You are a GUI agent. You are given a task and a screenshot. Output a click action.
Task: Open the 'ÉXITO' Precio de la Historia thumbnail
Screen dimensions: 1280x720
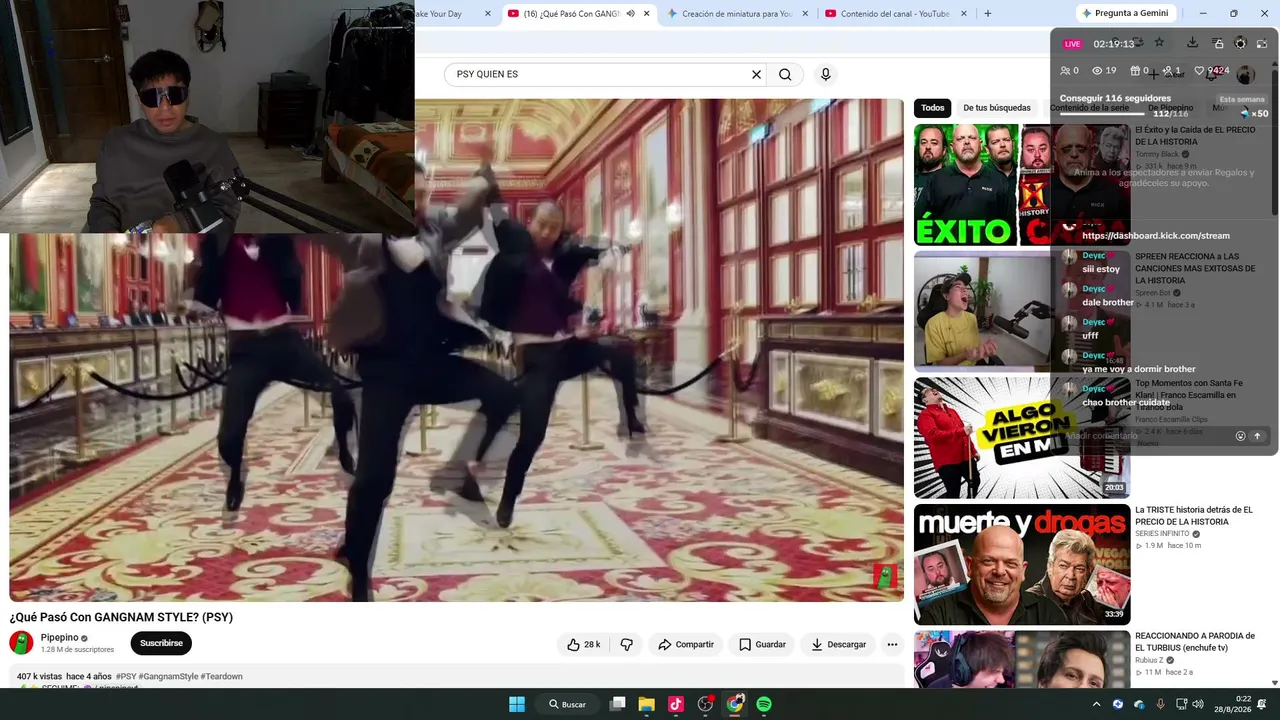point(1022,185)
